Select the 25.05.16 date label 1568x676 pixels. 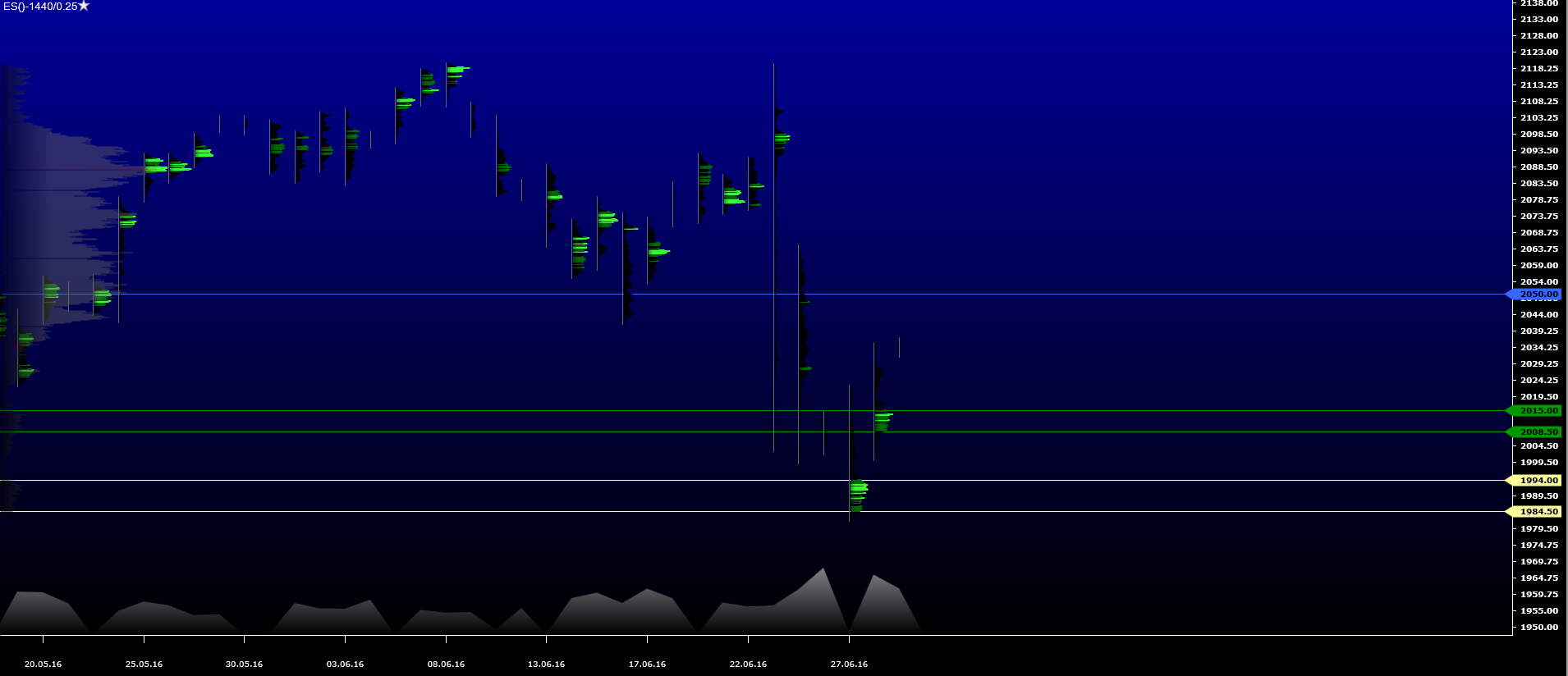(x=144, y=665)
